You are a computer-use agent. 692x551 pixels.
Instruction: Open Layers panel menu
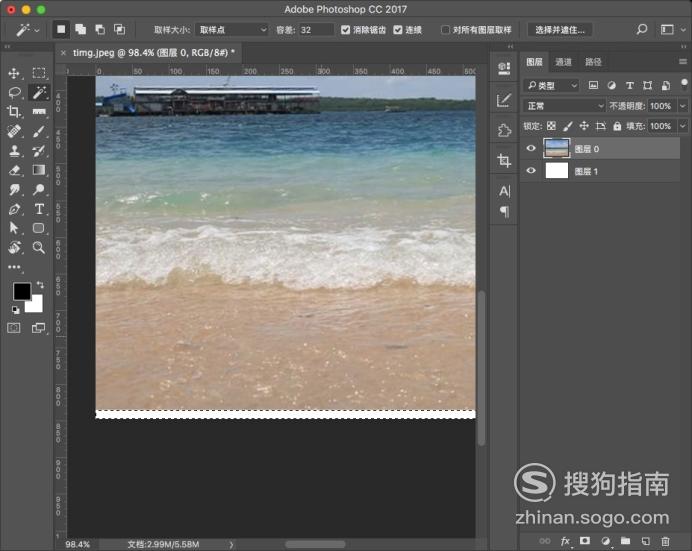683,62
